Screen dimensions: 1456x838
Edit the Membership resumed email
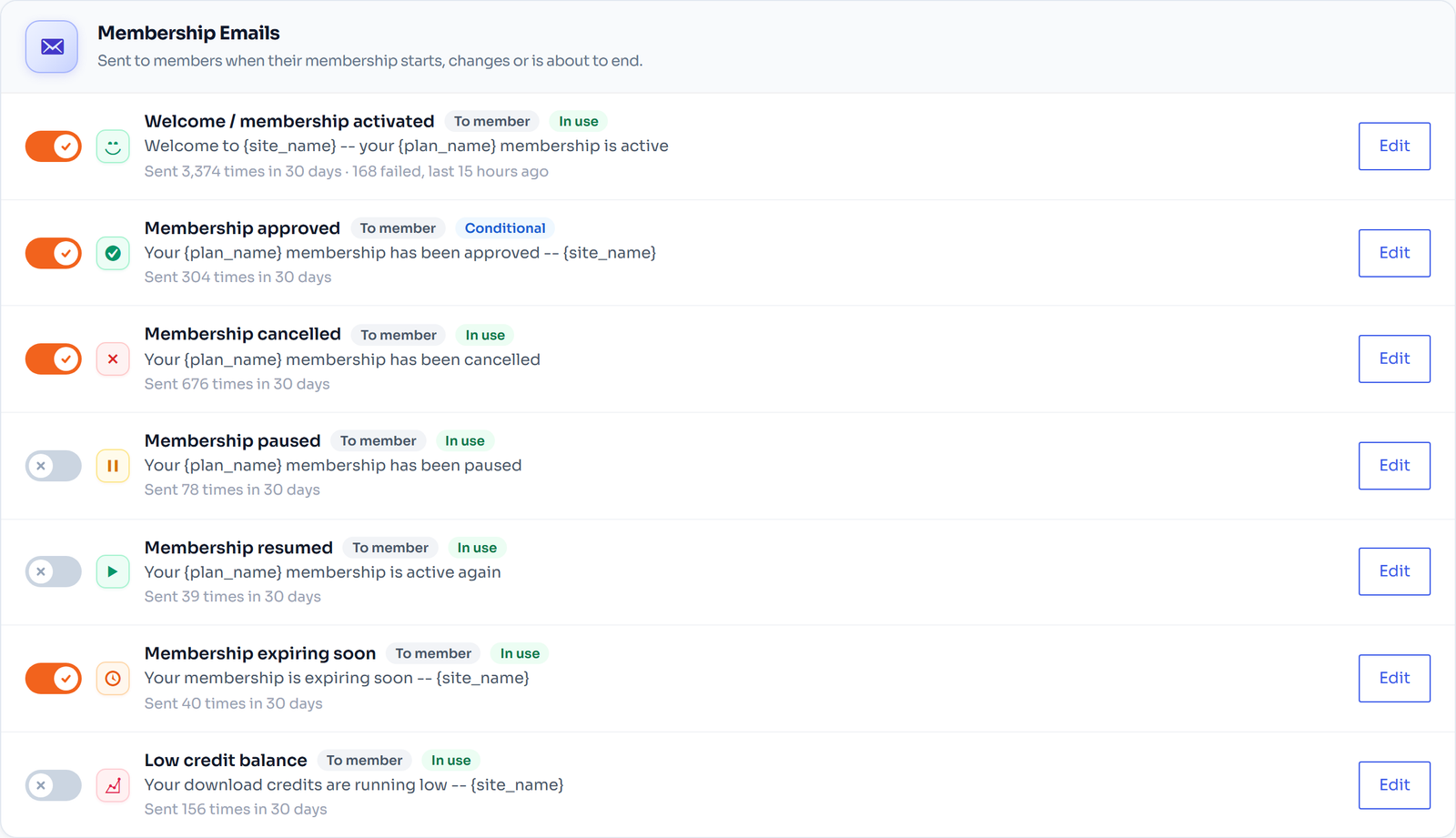pos(1394,571)
